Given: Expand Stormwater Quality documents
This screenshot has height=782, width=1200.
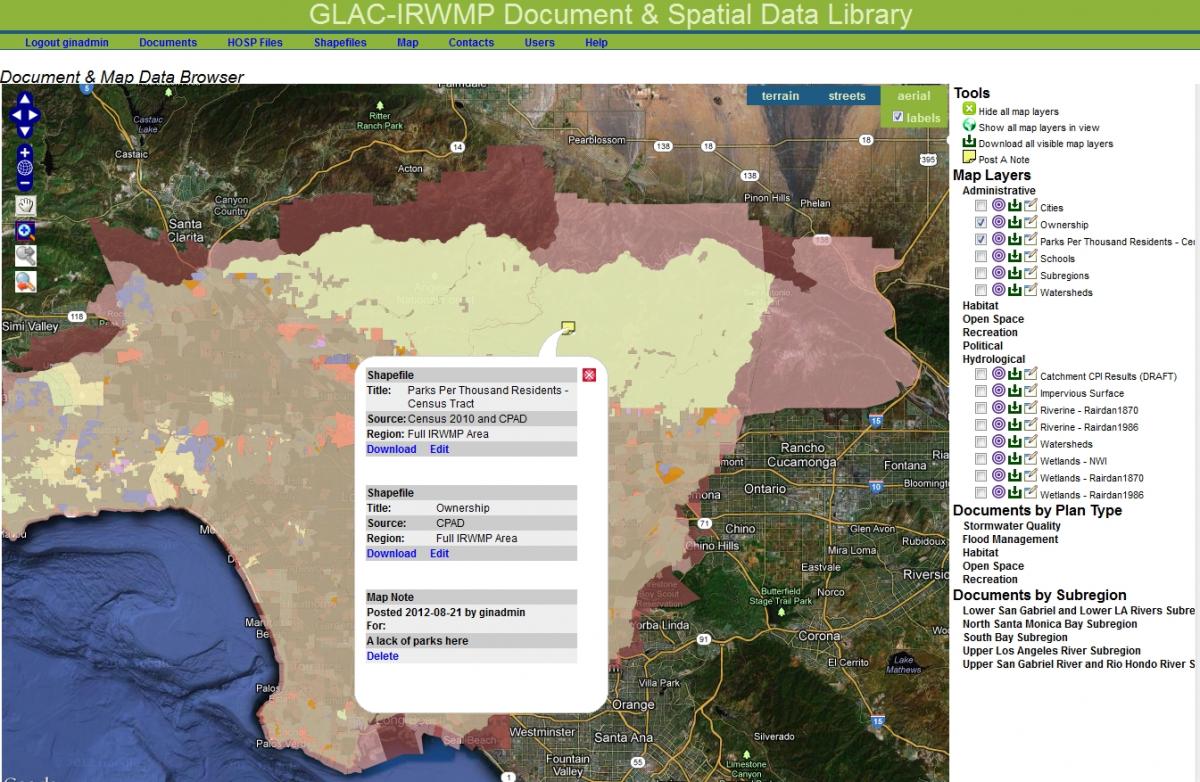Looking at the screenshot, I should 1012,526.
